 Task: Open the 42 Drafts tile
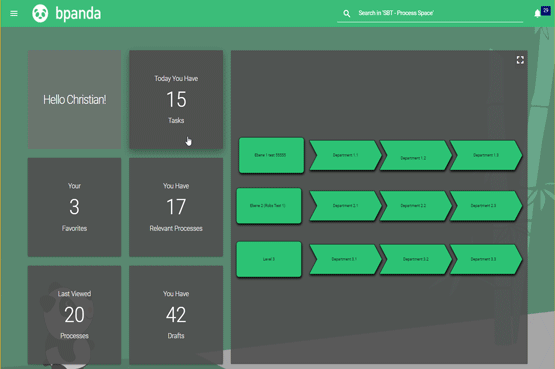[176, 315]
